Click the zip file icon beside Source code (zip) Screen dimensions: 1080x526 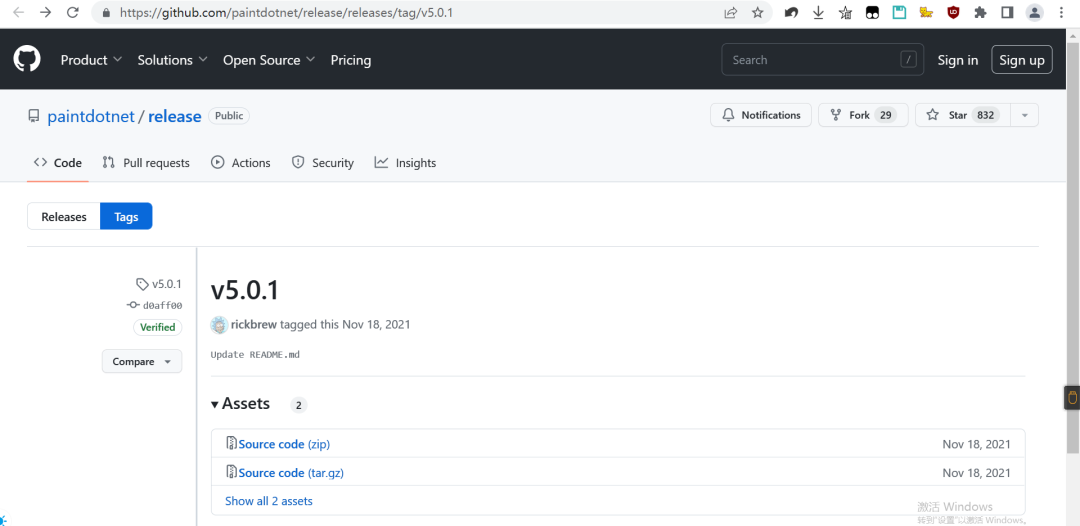coord(231,443)
